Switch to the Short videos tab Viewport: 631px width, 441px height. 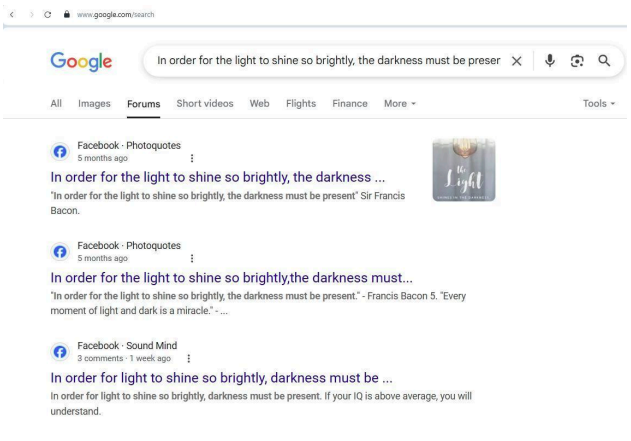point(204,104)
